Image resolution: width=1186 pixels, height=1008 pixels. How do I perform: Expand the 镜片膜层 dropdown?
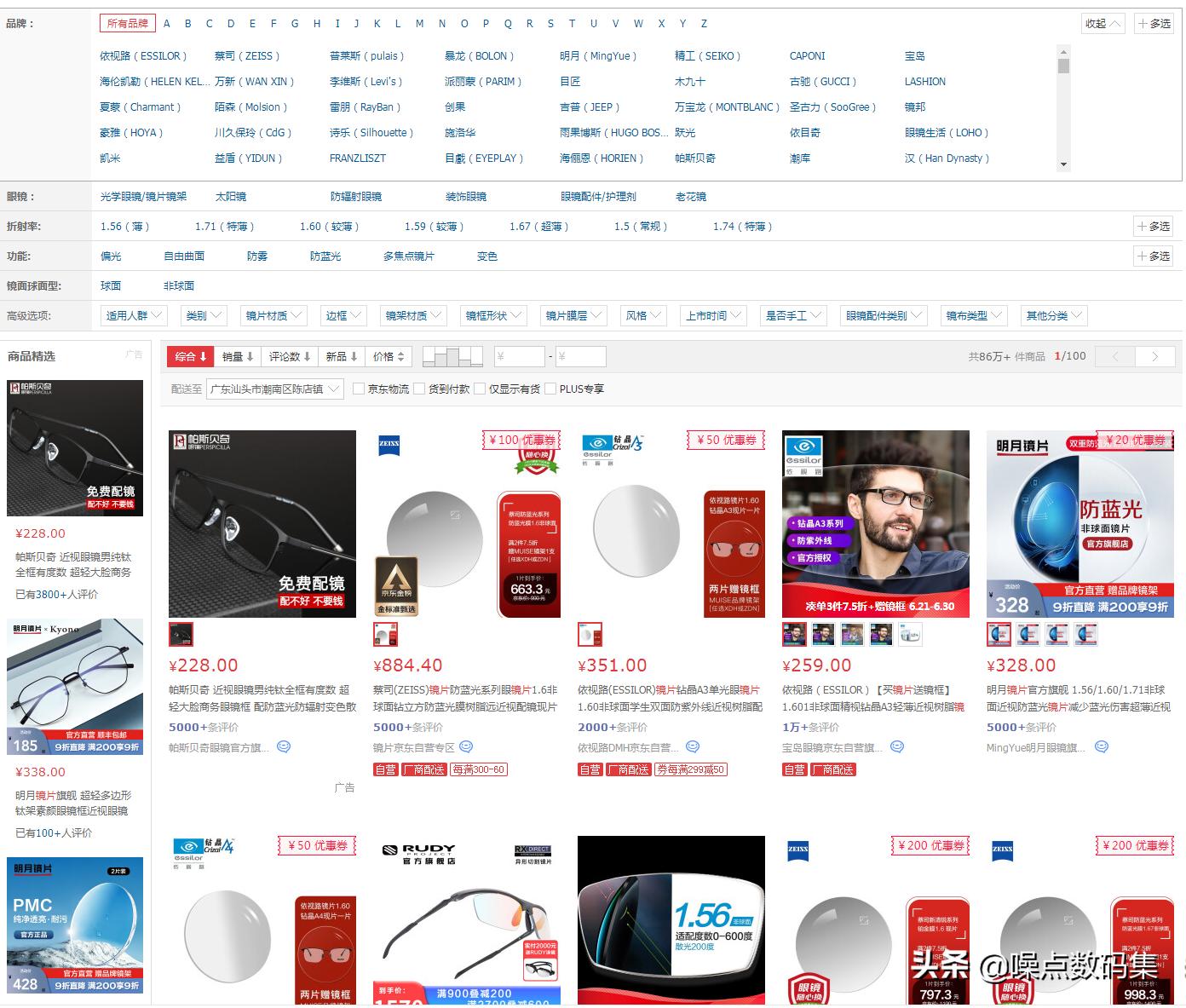tap(574, 316)
